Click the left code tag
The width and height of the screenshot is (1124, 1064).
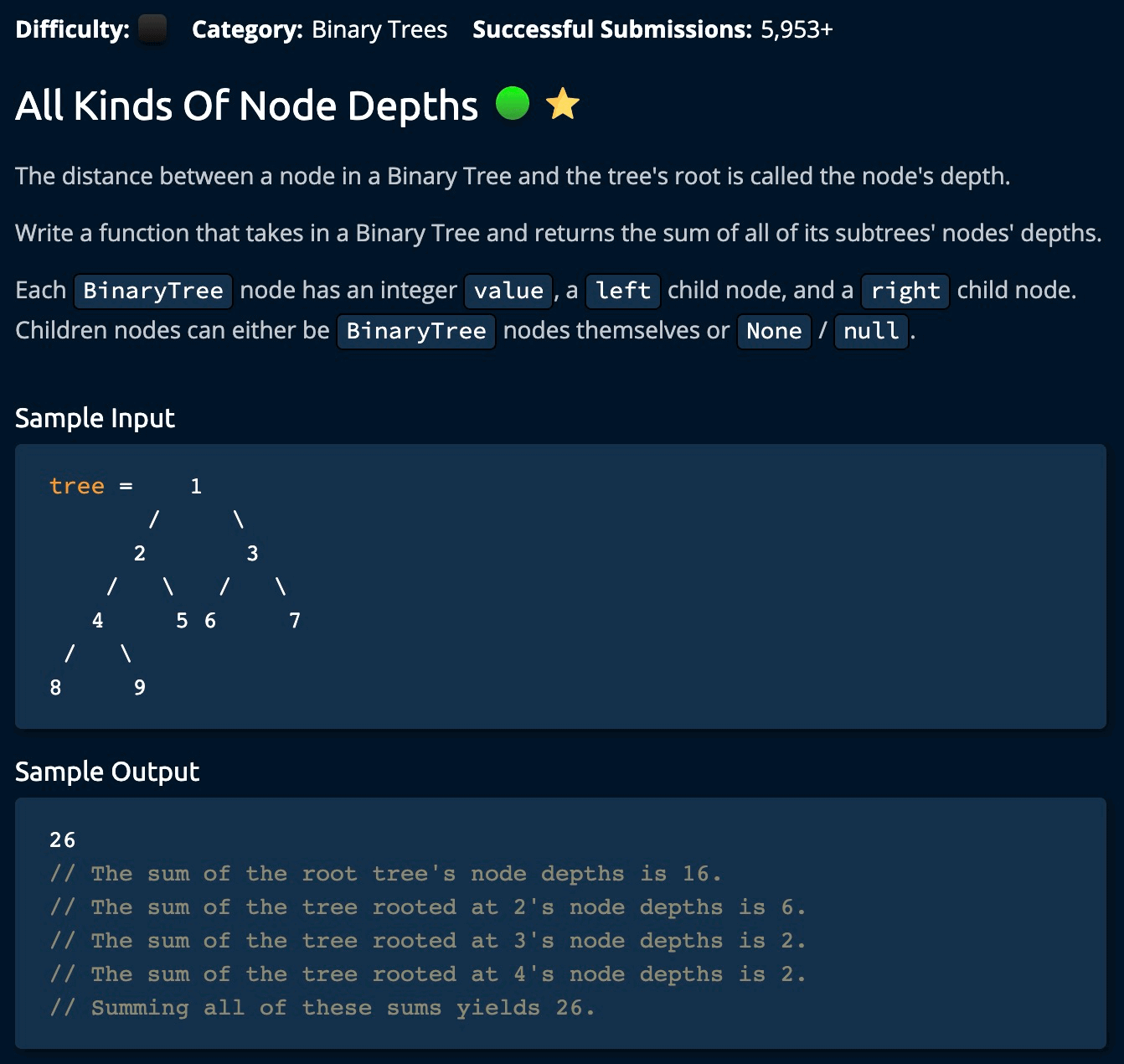pyautogui.click(x=622, y=291)
